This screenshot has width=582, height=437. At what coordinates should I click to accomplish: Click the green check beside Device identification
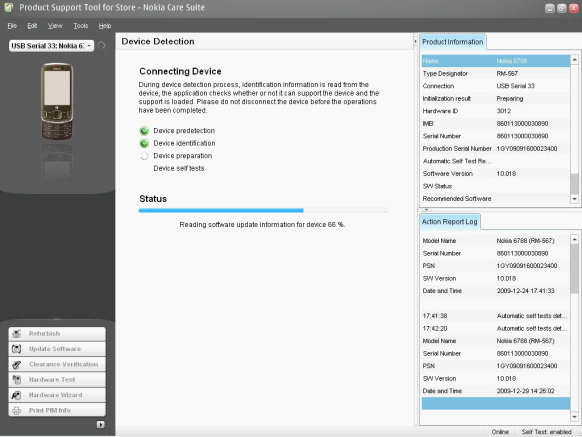(144, 143)
